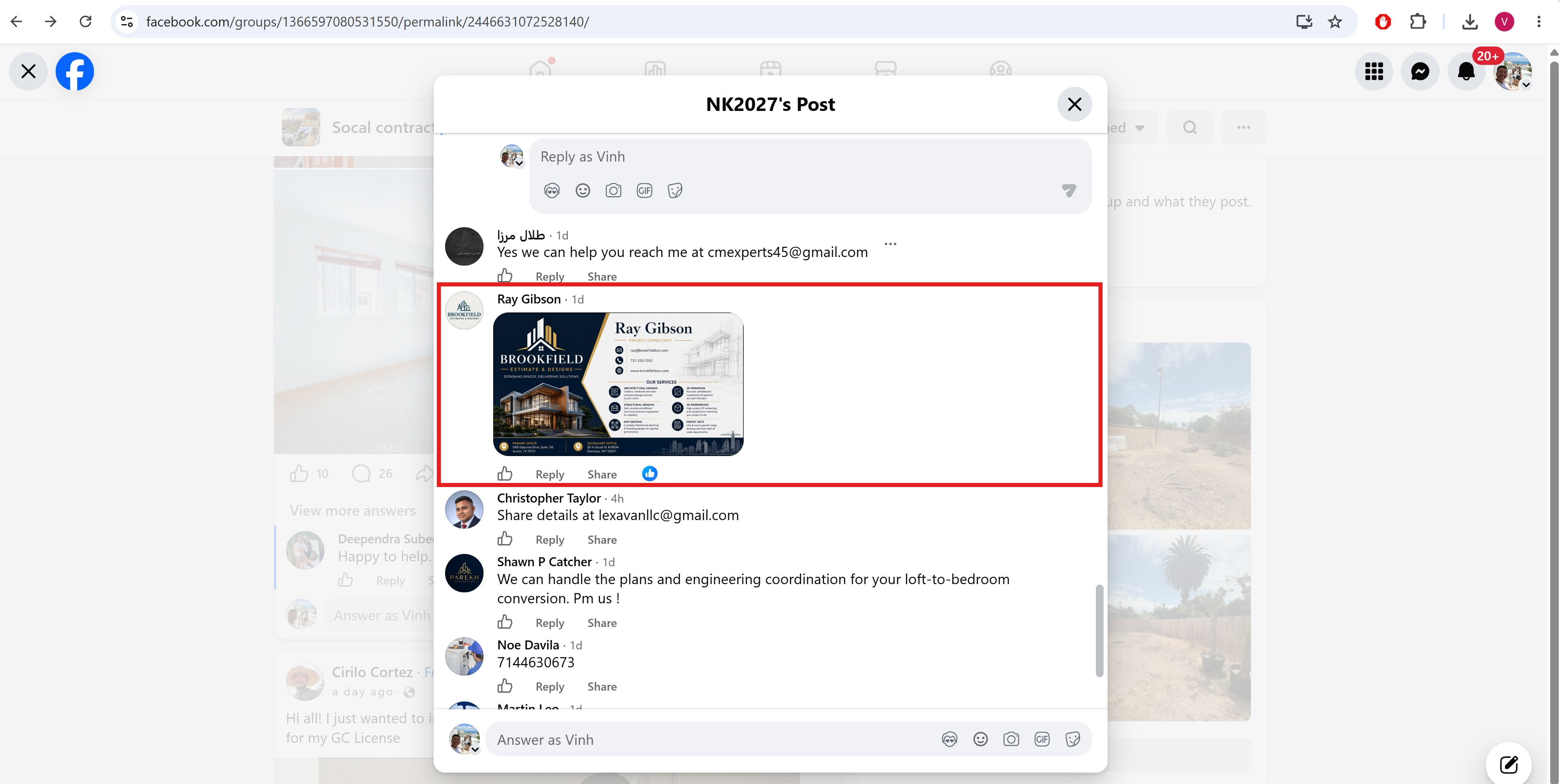The height and width of the screenshot is (784, 1560).
Task: Open options for طلال مرزا comment
Action: pos(890,244)
